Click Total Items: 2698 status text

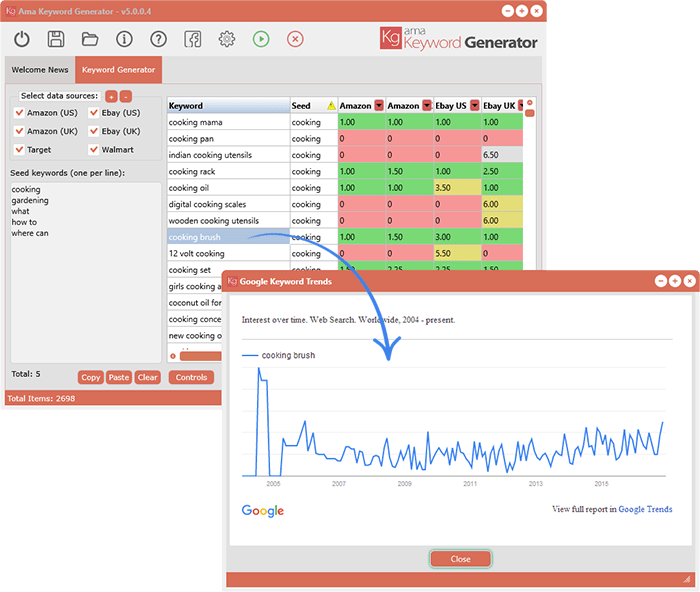point(41,398)
